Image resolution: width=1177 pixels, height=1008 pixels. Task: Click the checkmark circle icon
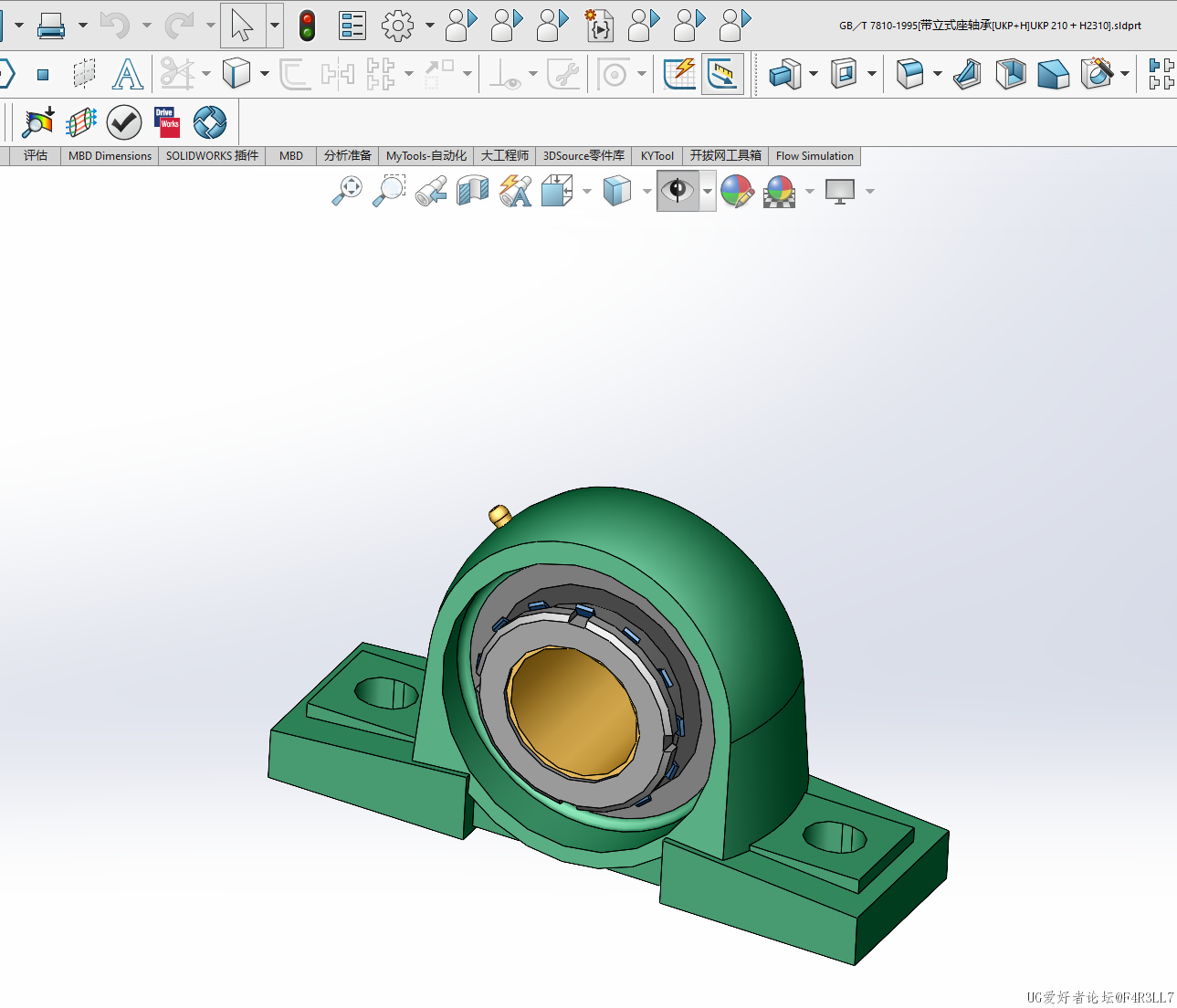point(124,122)
